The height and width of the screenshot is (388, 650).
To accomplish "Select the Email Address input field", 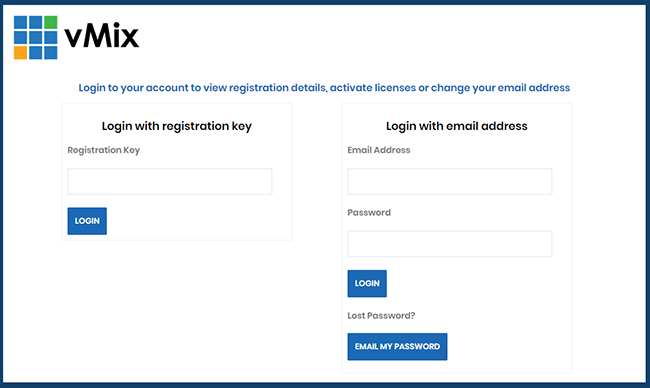I will click(x=450, y=182).
